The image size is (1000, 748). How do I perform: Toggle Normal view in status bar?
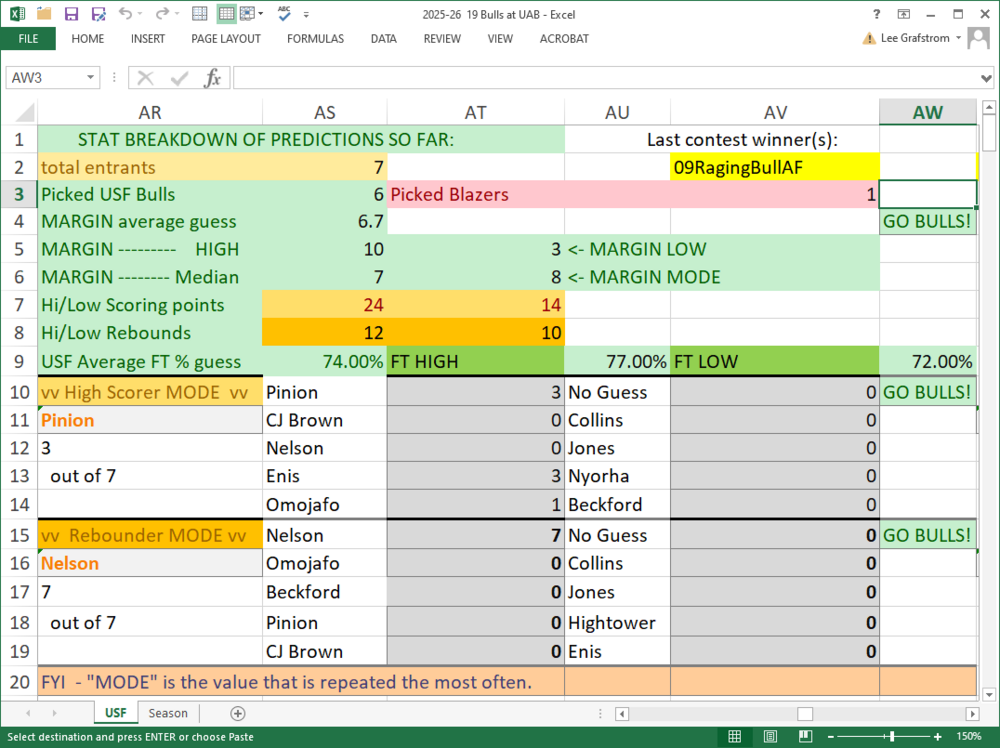point(735,737)
